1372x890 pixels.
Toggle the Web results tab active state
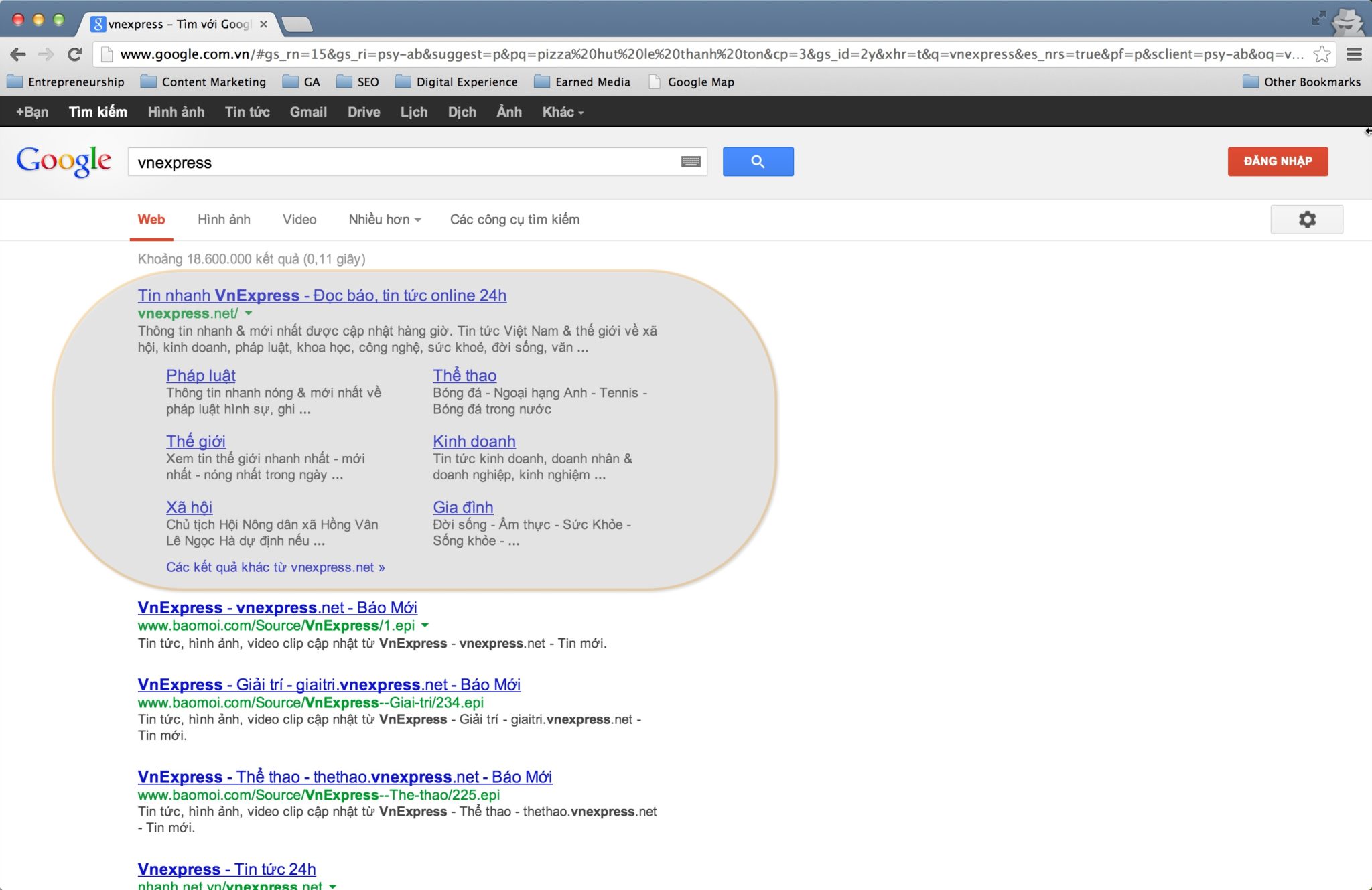tap(152, 219)
